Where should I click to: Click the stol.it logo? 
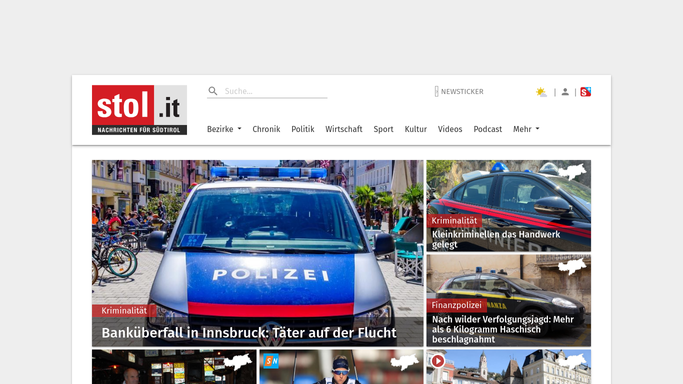[139, 110]
